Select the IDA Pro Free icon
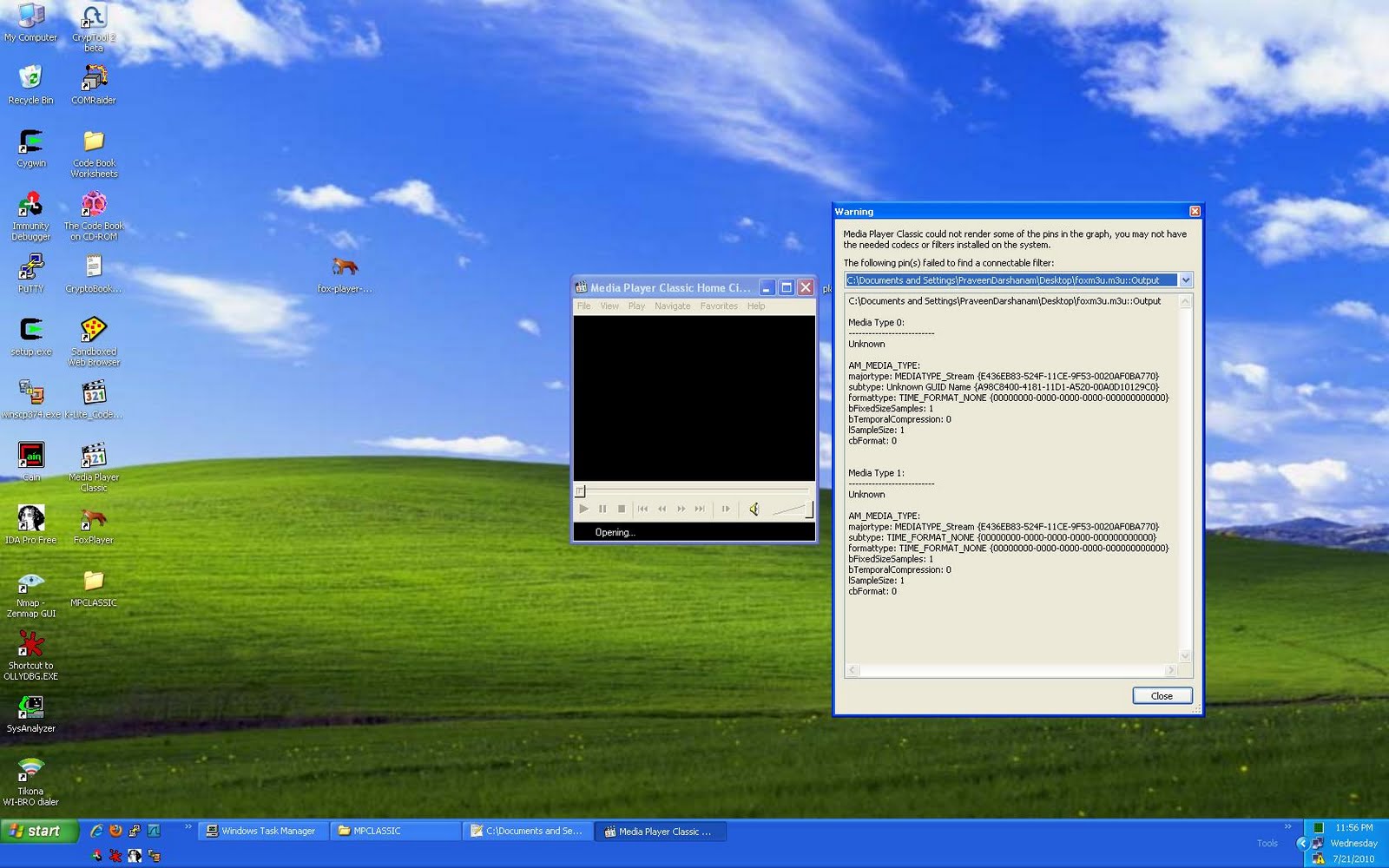 coord(30,525)
